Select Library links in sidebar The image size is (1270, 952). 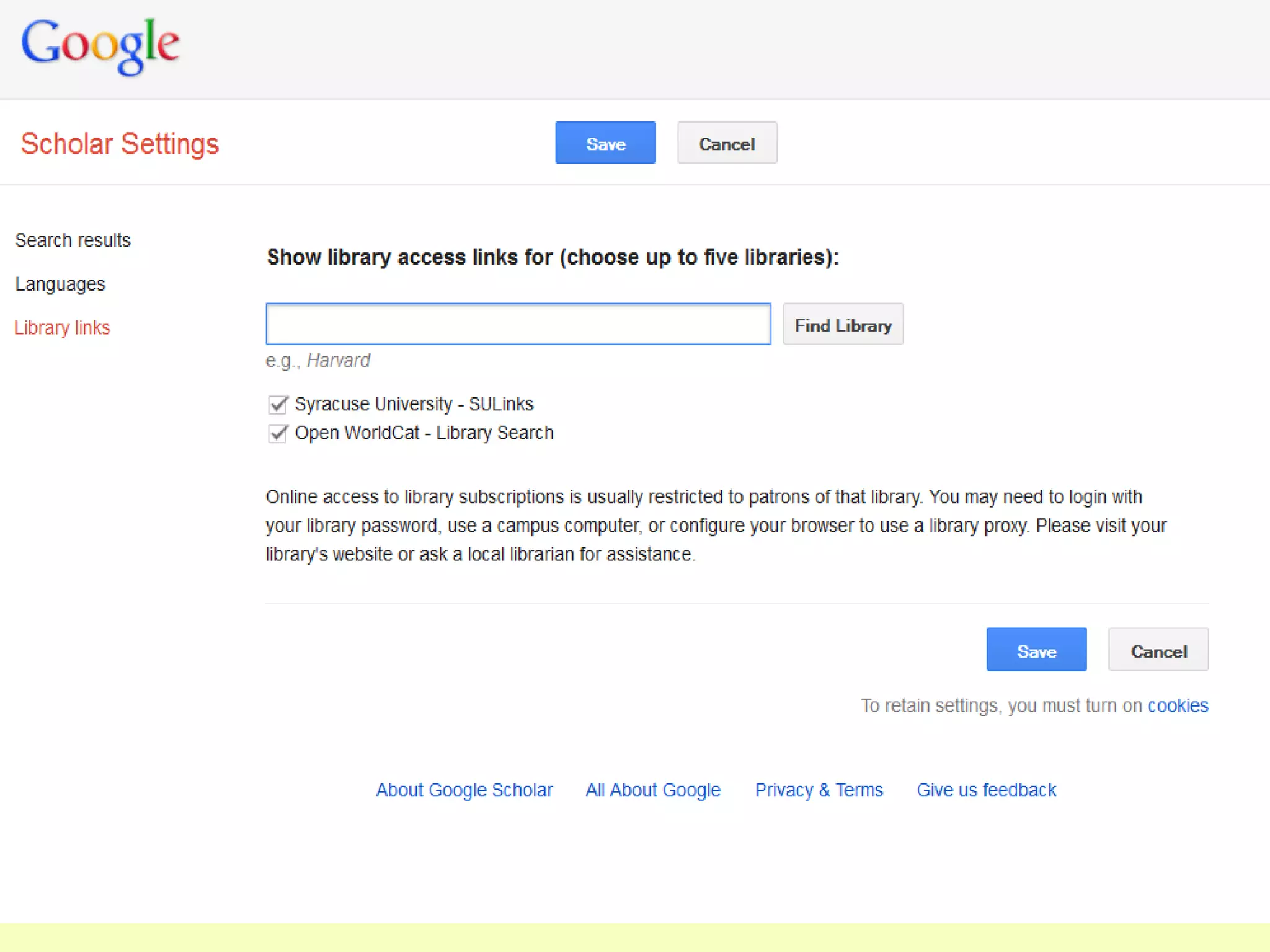(62, 327)
